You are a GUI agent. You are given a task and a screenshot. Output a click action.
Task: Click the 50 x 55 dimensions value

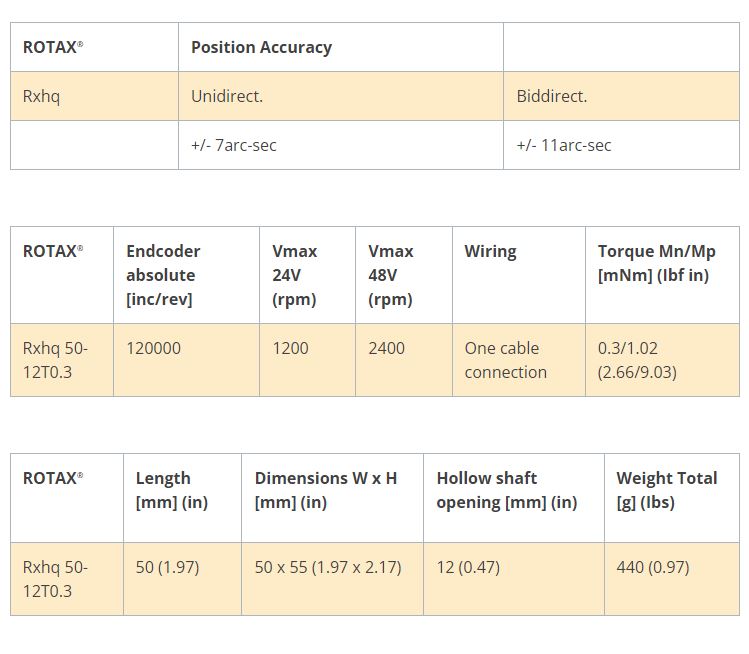click(x=327, y=567)
